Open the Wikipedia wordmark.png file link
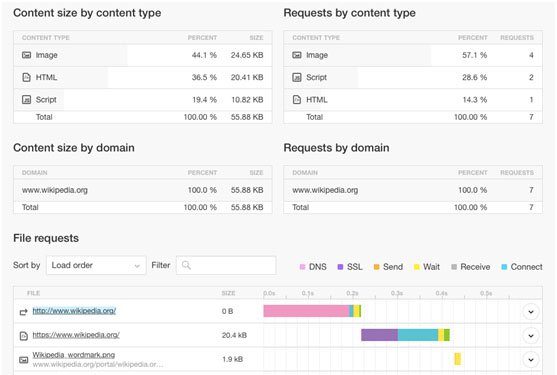Image resolution: width=557 pixels, height=375 pixels. point(74,355)
